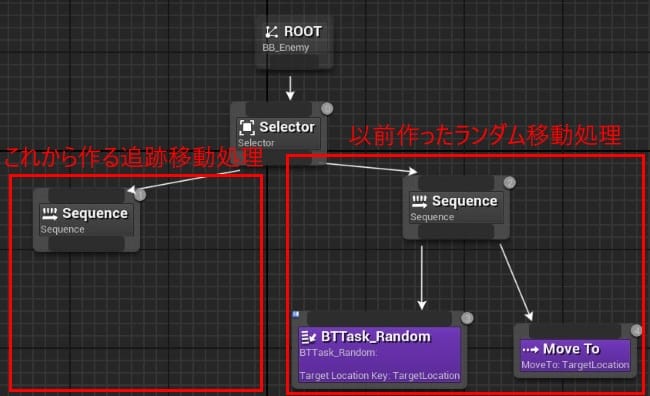Screen dimensions: 650x396
Task: Click the Sequence node icon above BTTask_Random
Action: click(x=419, y=202)
